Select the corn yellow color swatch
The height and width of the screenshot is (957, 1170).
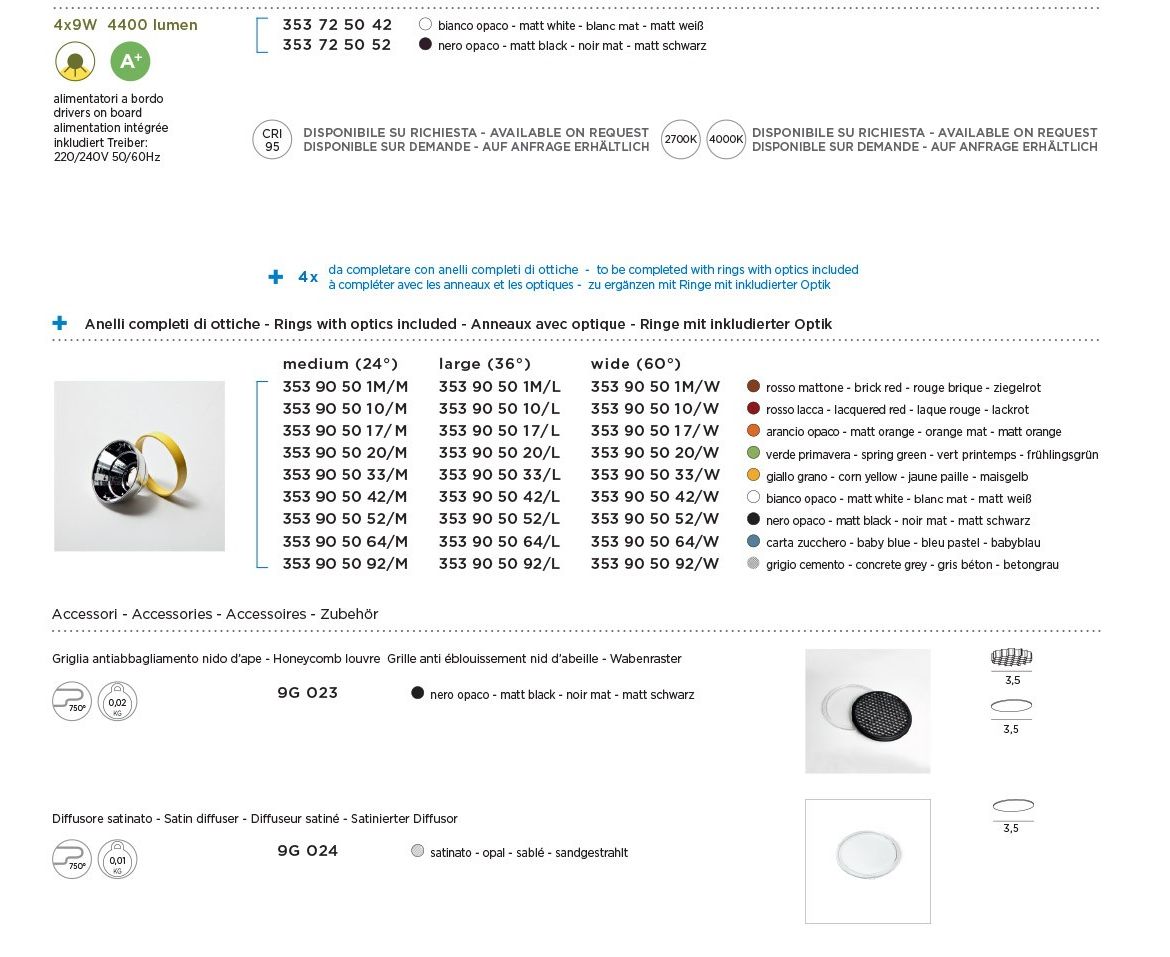754,475
